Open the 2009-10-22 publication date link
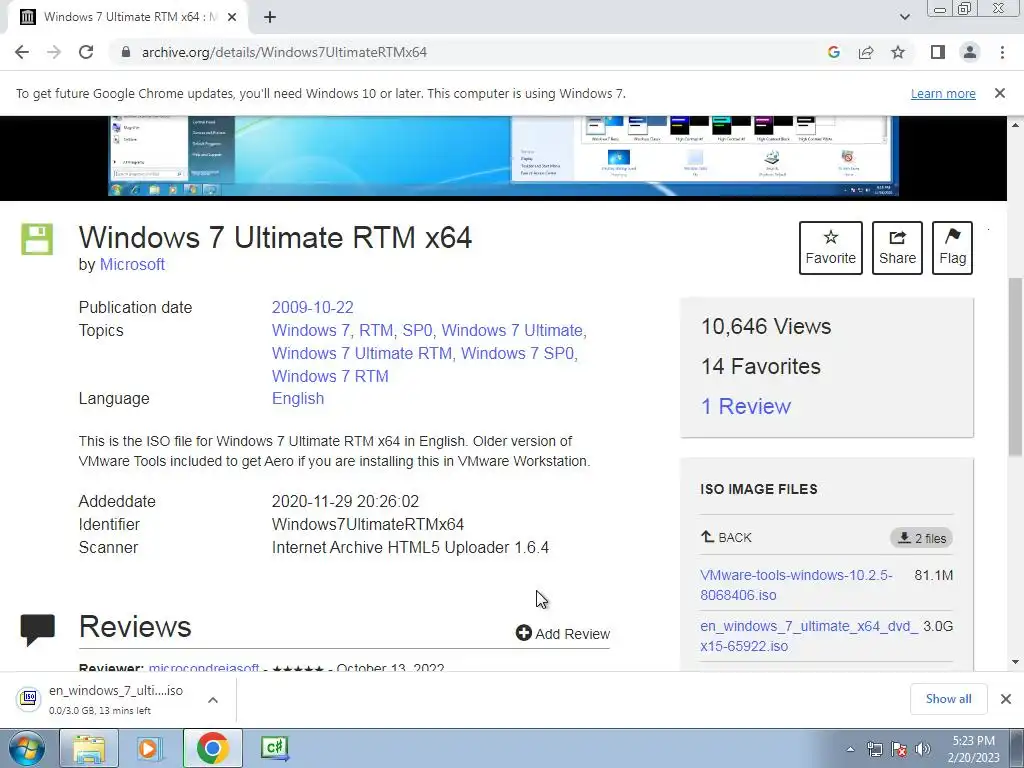The width and height of the screenshot is (1024, 768). pyautogui.click(x=312, y=308)
